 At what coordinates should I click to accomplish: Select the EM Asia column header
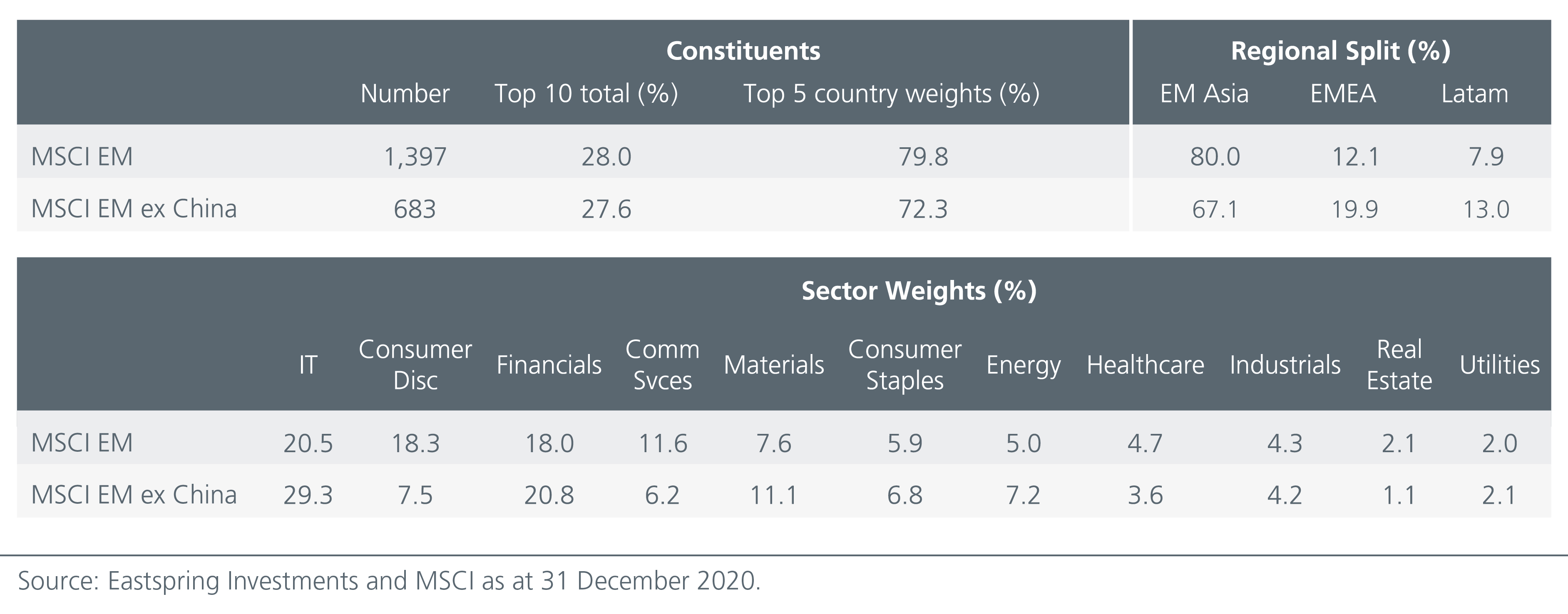[1203, 94]
